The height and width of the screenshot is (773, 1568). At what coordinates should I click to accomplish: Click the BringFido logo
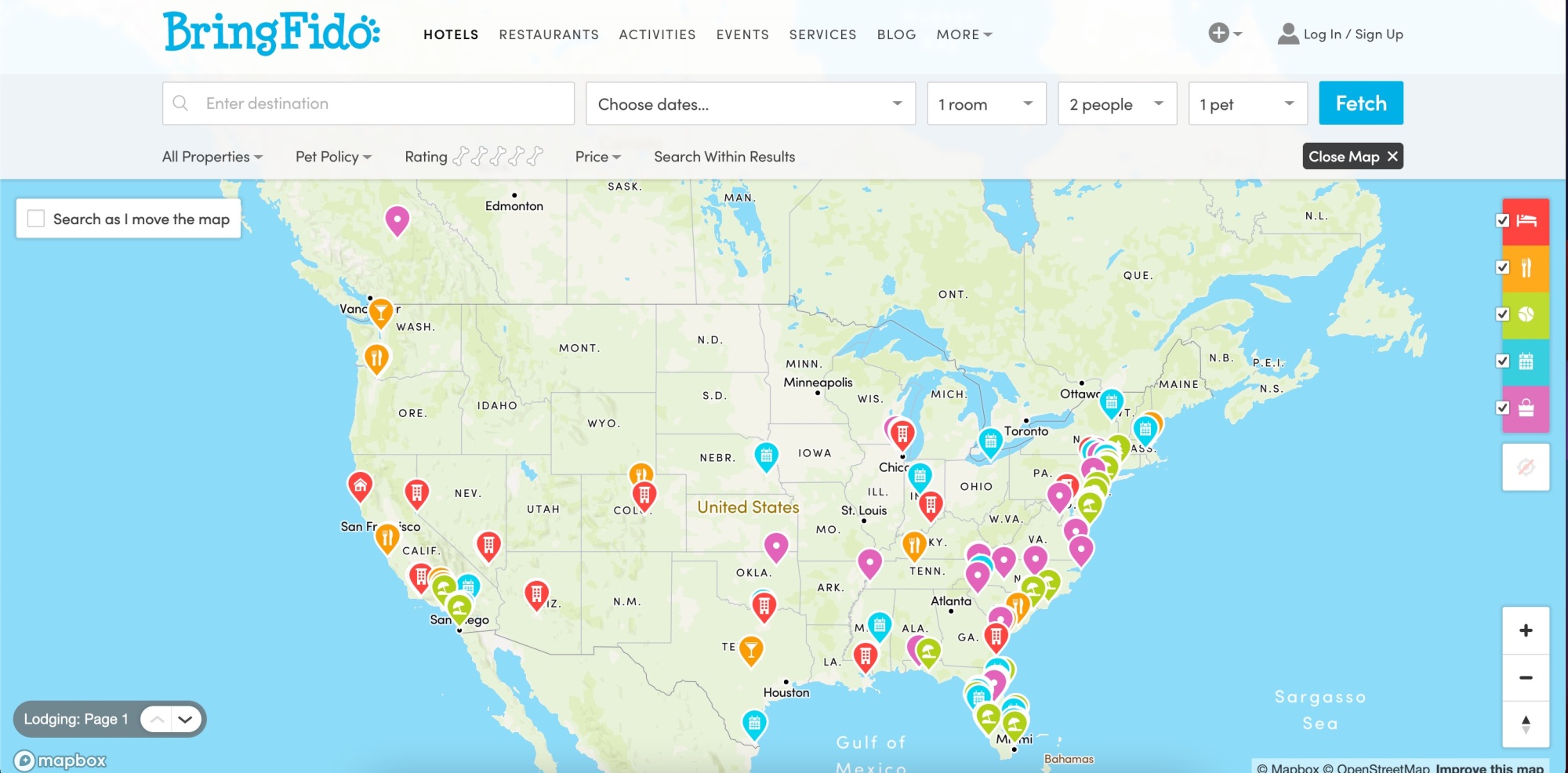271,33
